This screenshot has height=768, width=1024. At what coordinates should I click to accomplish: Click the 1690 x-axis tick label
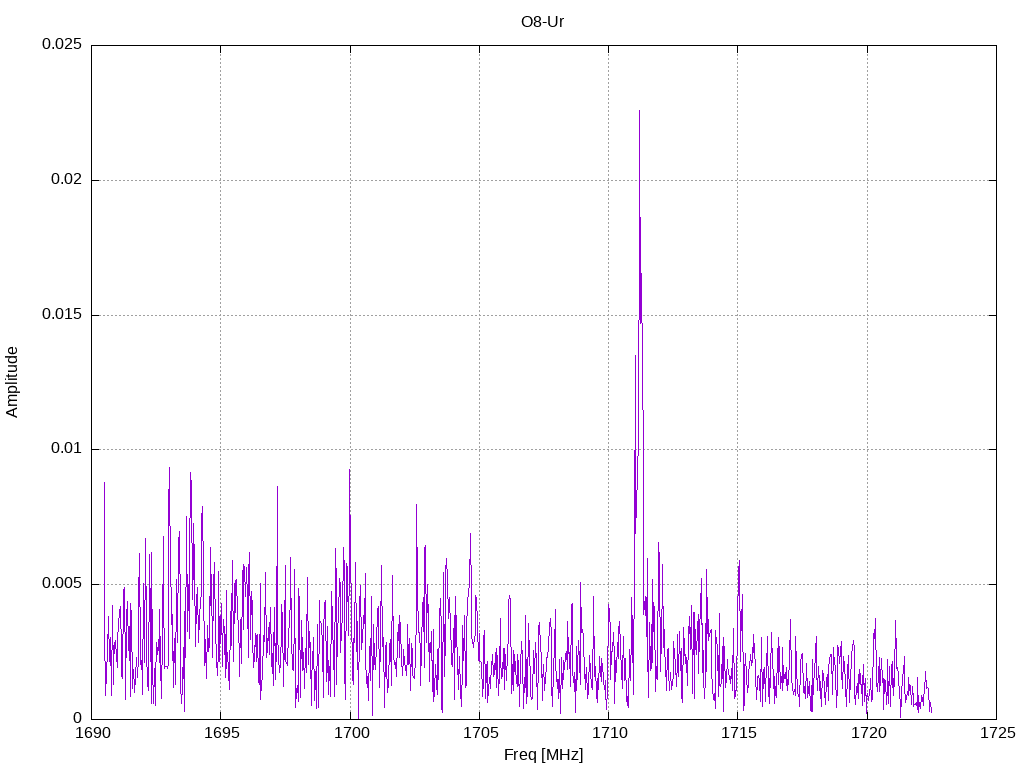pos(92,733)
